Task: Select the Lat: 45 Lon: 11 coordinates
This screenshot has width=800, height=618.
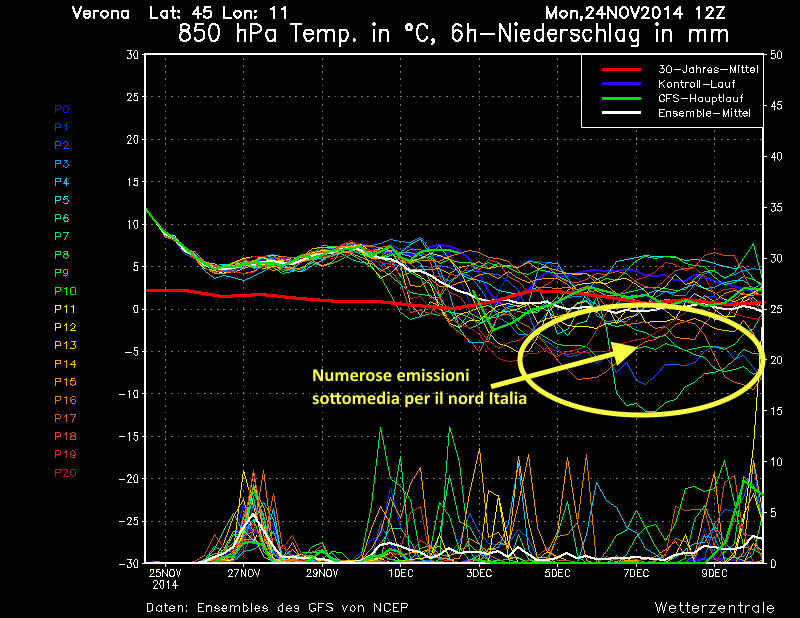Action: [x=218, y=13]
